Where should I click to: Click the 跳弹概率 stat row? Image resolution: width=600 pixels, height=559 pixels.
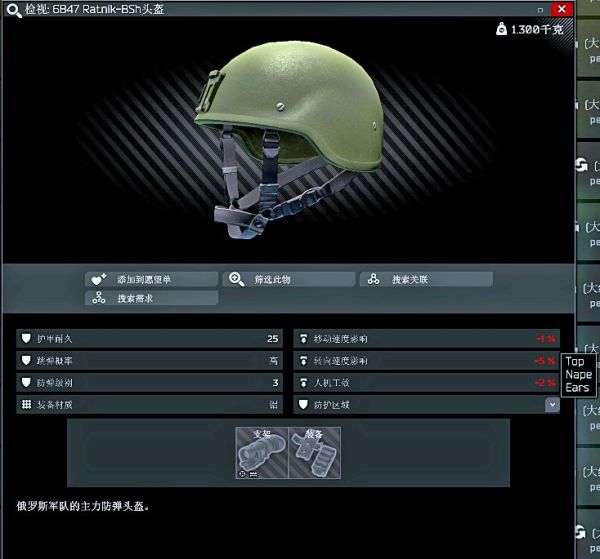(x=150, y=360)
